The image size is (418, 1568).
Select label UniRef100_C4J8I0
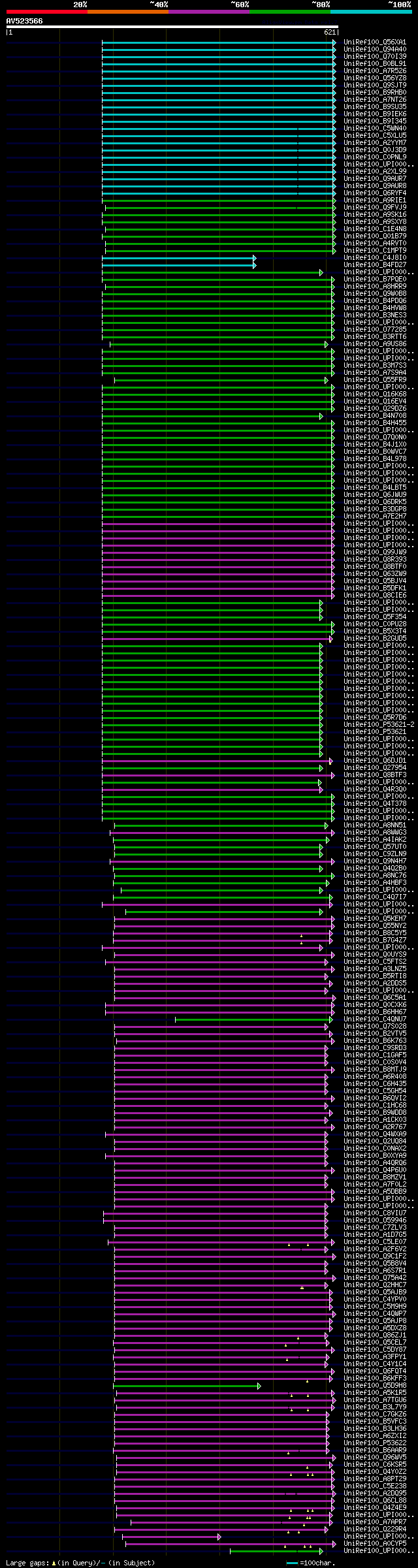pos(375,257)
